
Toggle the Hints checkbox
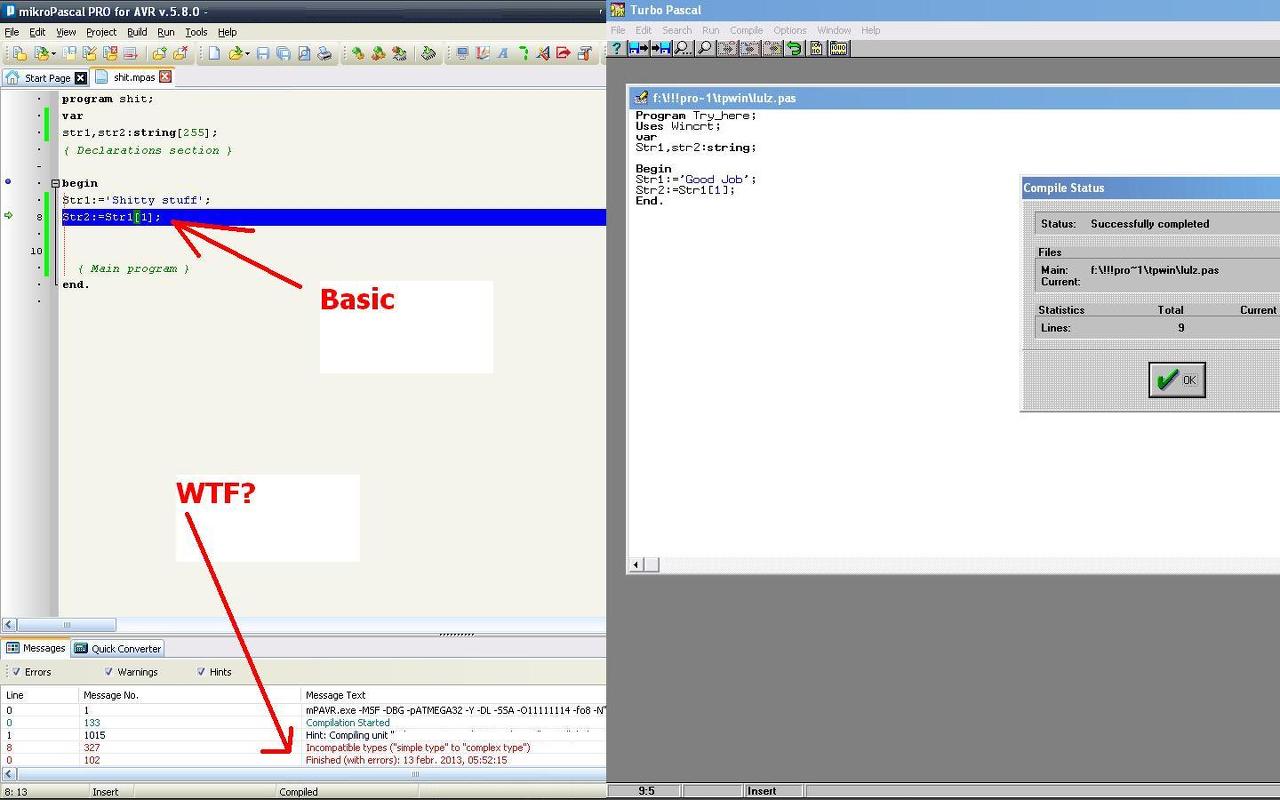(201, 672)
